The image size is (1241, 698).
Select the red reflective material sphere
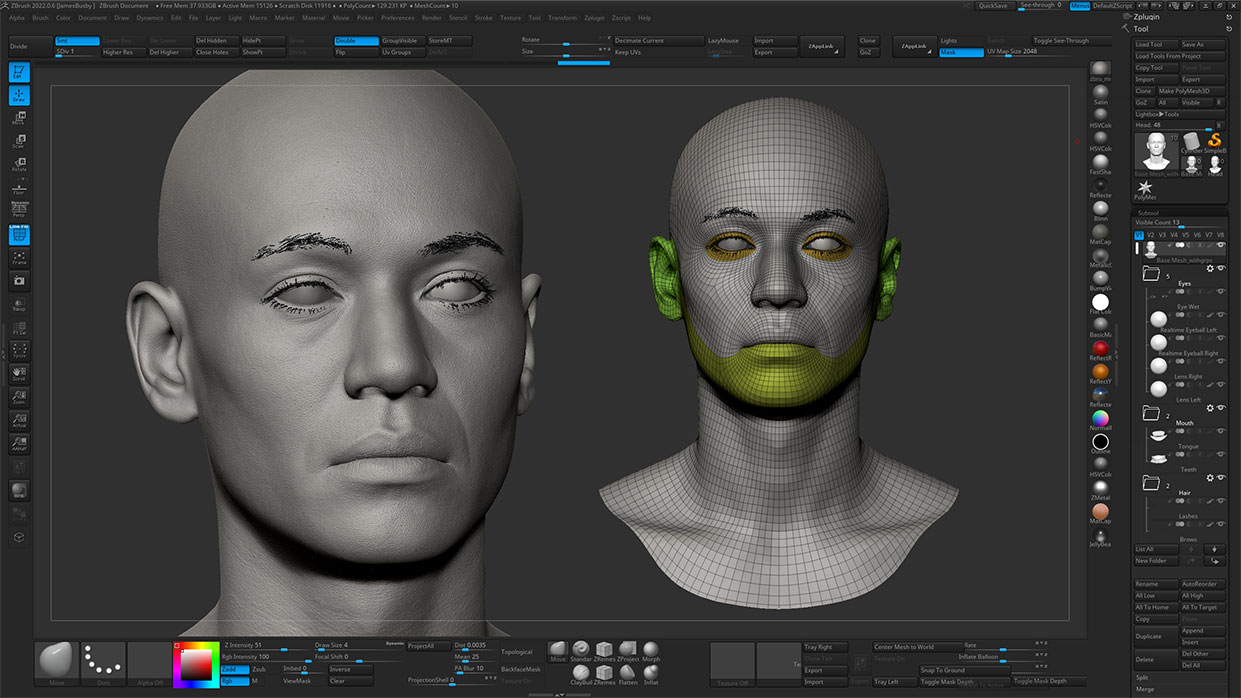[1100, 349]
